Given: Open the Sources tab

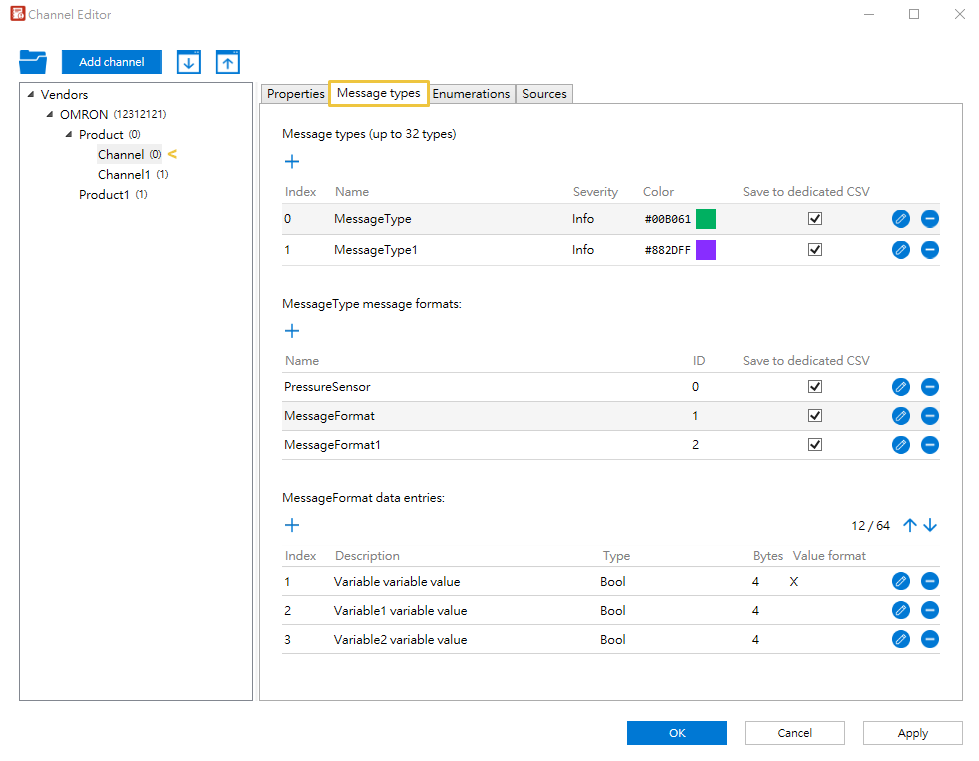Looking at the screenshot, I should tap(544, 94).
